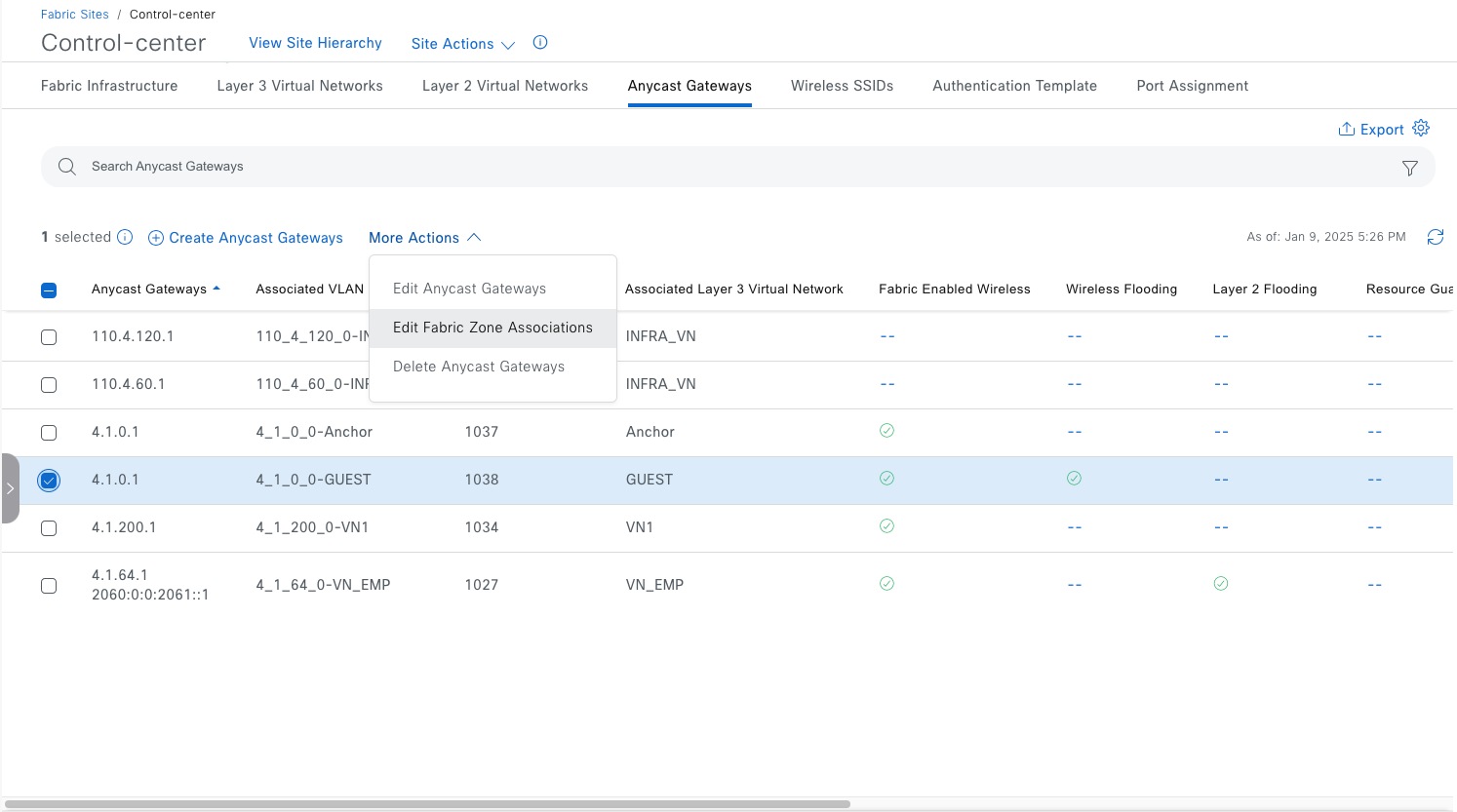
Task: Expand the left side panel handle
Action: [x=10, y=488]
